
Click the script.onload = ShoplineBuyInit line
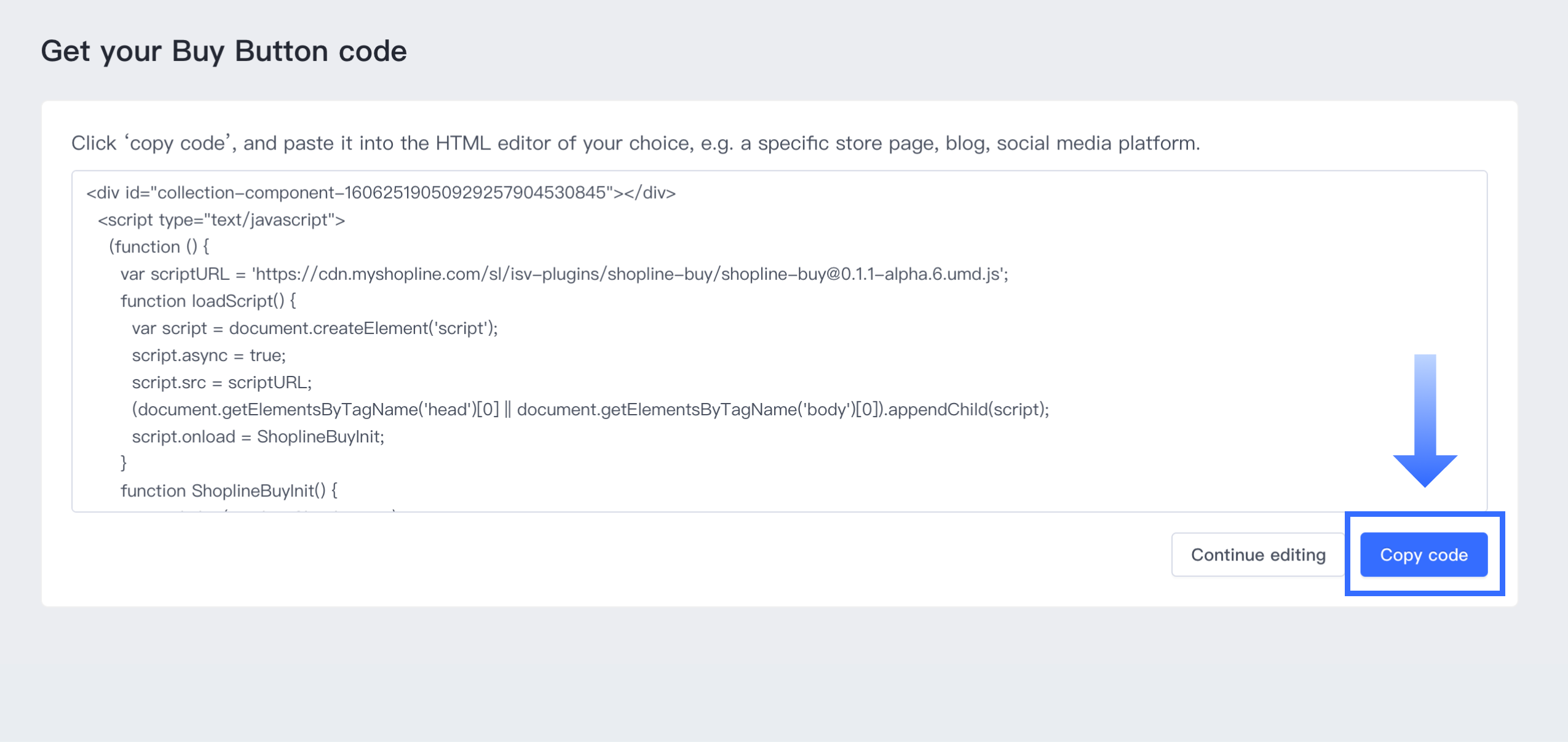258,437
